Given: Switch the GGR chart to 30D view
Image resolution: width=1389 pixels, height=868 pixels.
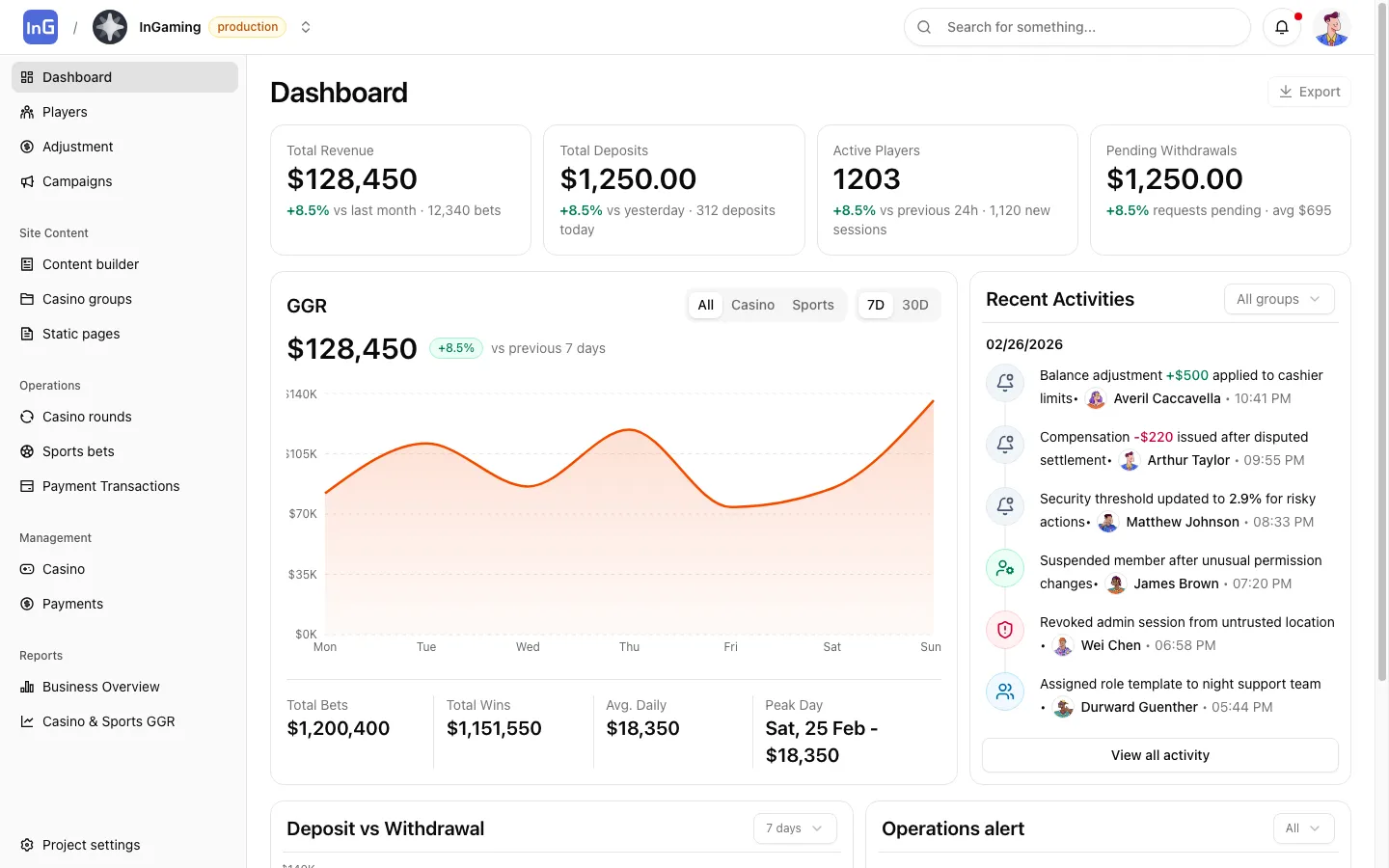Looking at the screenshot, I should [914, 305].
